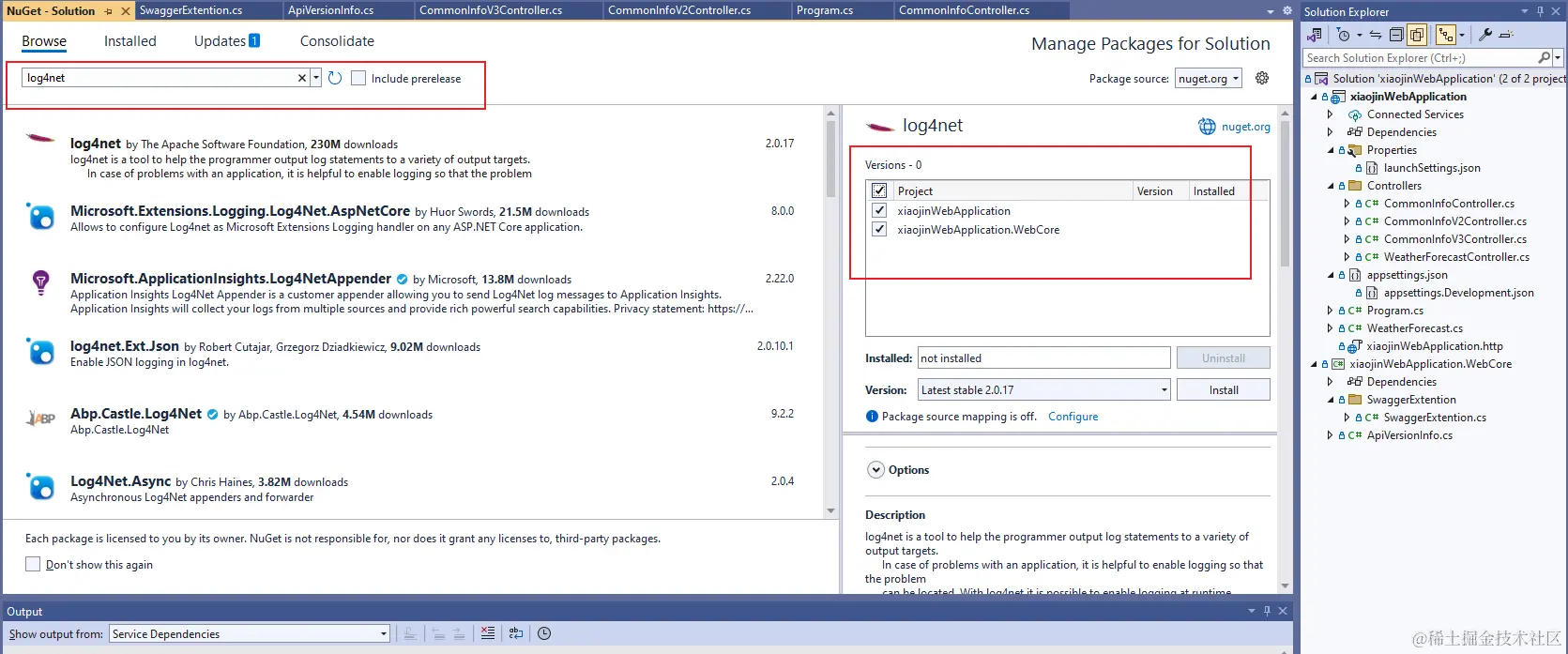The image size is (1568, 654).
Task: Check the Don't show this again box
Action: [x=33, y=564]
